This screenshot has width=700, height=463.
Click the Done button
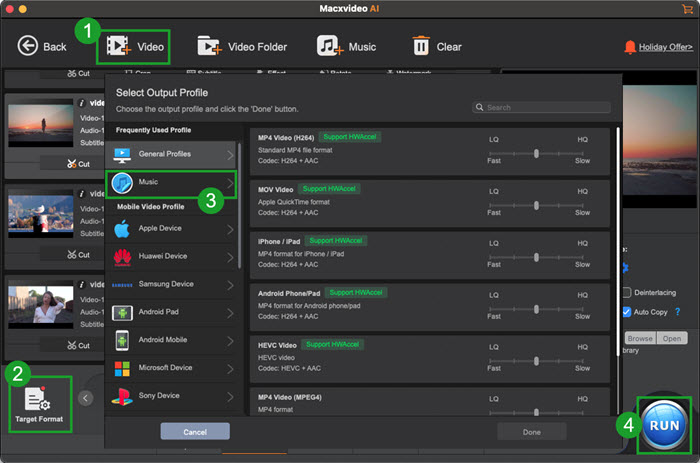coord(532,432)
